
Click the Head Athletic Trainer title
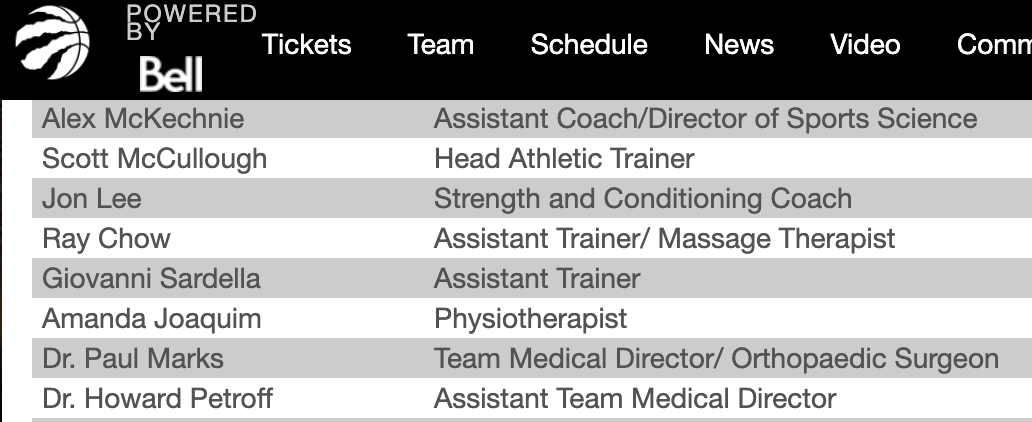tap(564, 159)
